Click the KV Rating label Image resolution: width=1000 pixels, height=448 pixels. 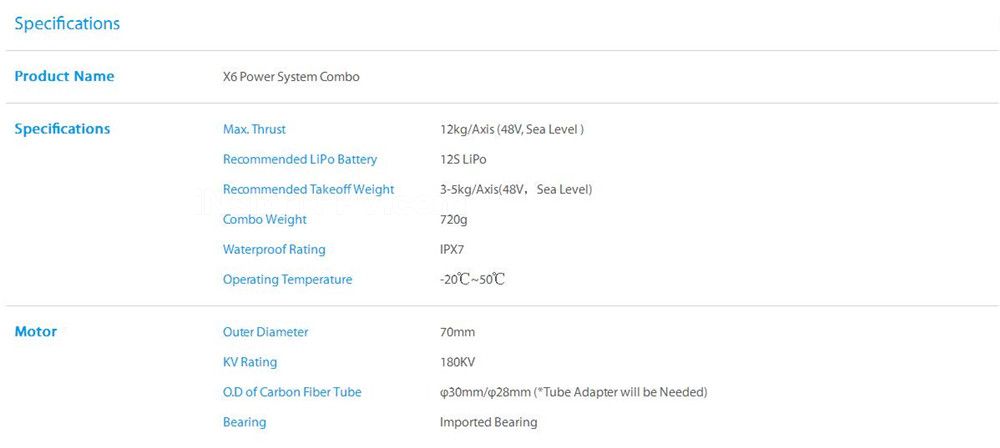(250, 362)
